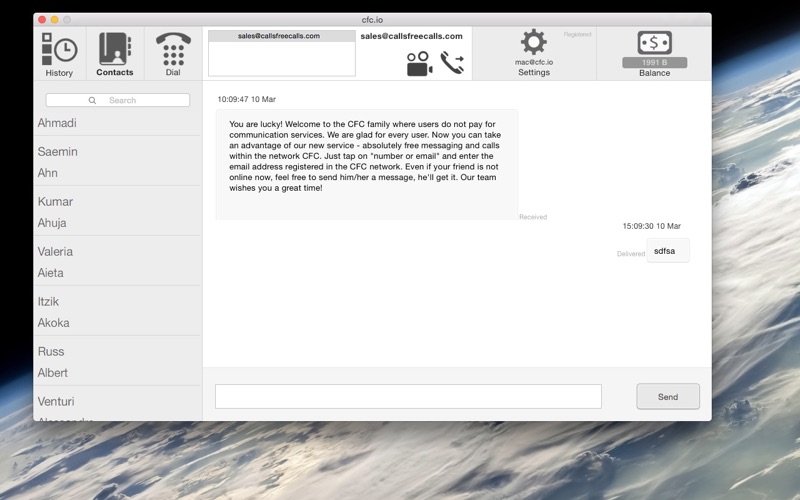Click the 1991 B balance badge
The height and width of the screenshot is (500, 800).
coord(655,62)
